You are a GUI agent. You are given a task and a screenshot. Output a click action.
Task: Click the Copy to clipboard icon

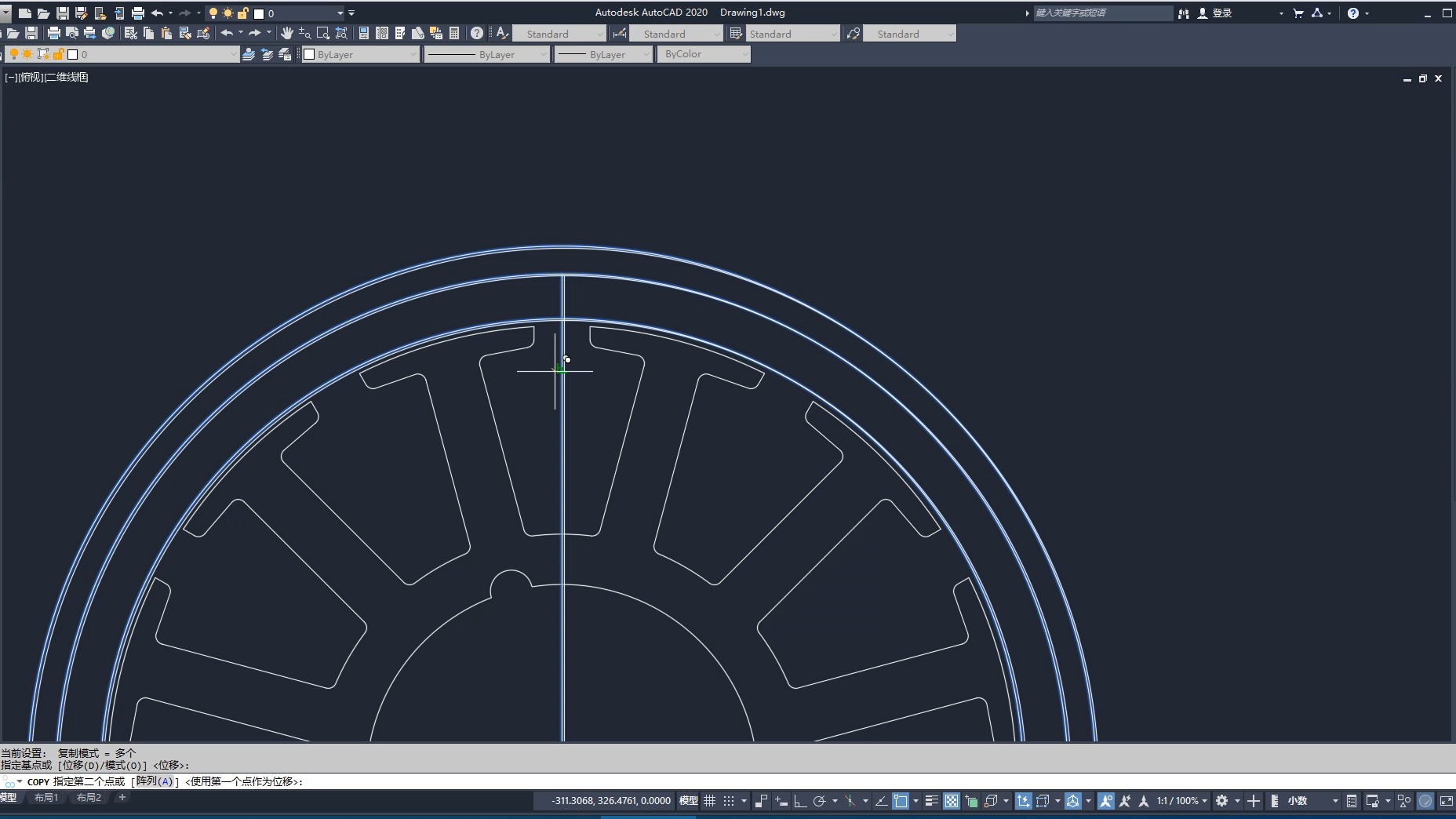[149, 33]
